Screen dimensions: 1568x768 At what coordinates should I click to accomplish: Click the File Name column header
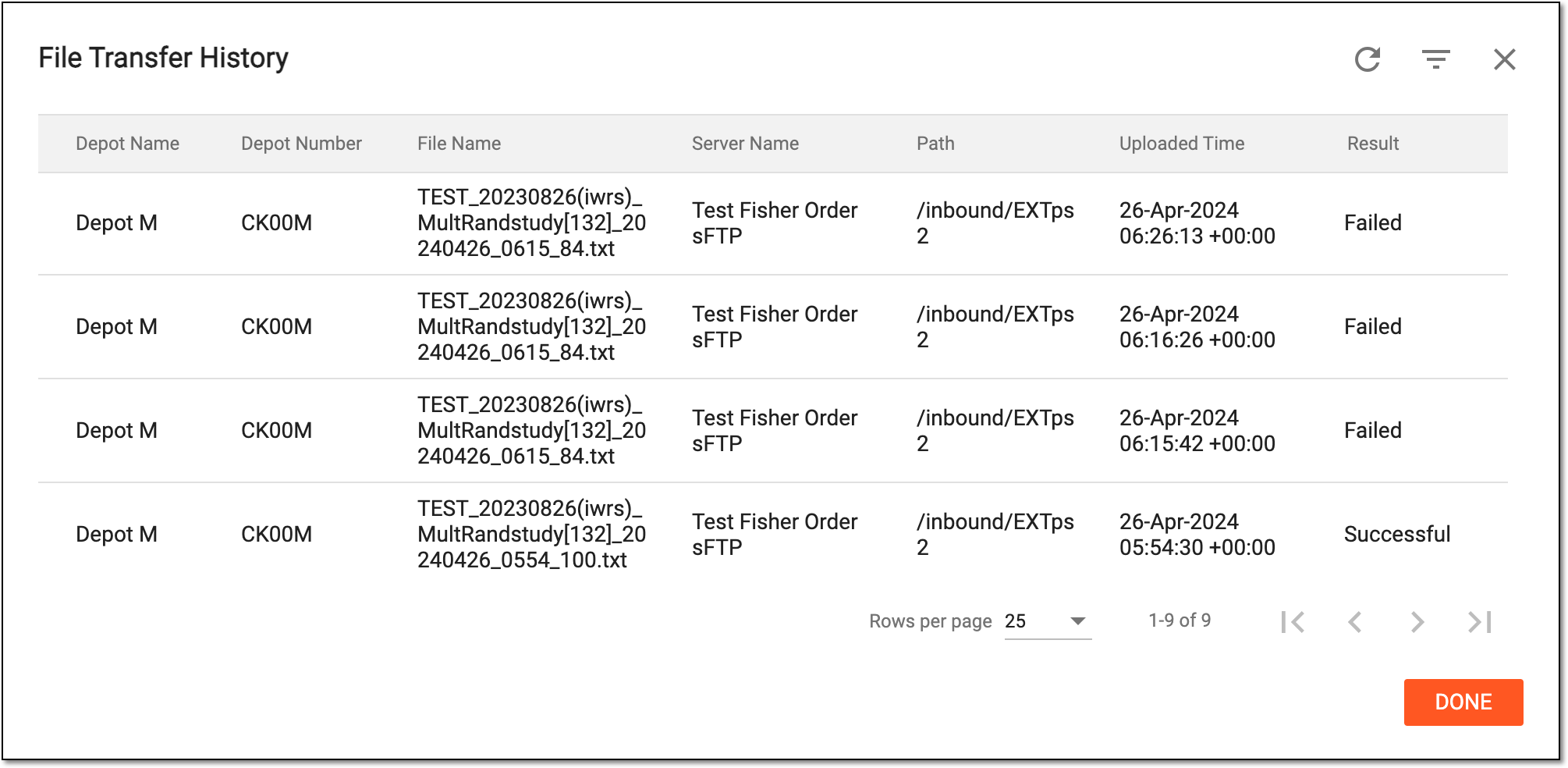tap(459, 144)
